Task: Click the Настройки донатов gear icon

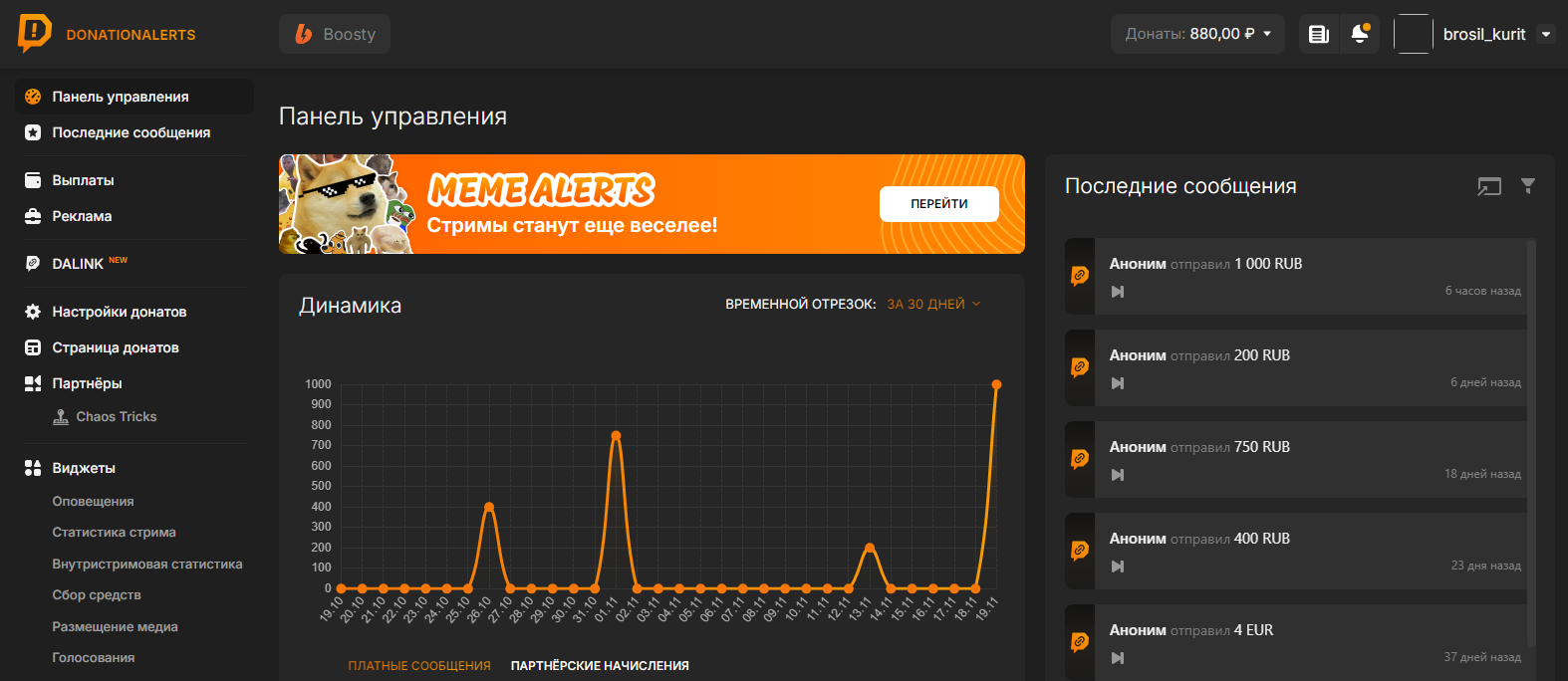Action: pyautogui.click(x=33, y=312)
